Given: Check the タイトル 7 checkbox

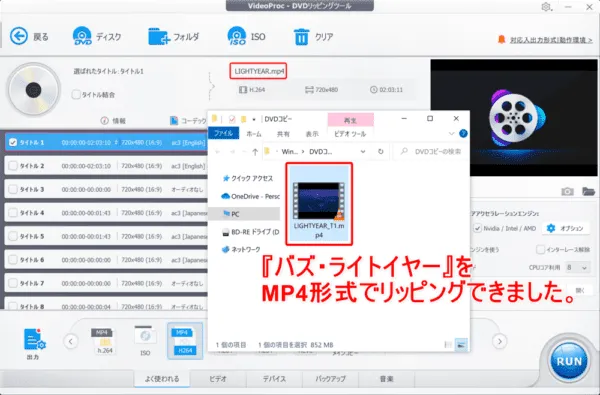Looking at the screenshot, I should (x=13, y=283).
